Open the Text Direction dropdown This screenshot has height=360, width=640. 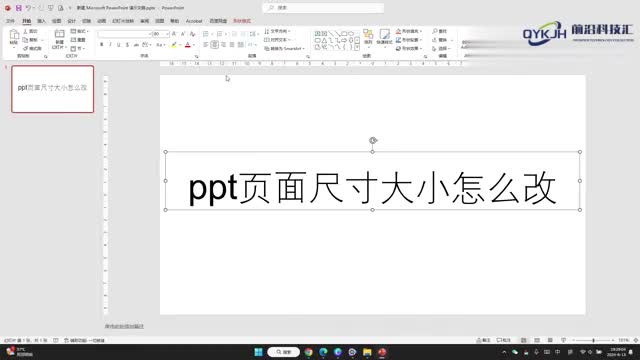click(277, 31)
